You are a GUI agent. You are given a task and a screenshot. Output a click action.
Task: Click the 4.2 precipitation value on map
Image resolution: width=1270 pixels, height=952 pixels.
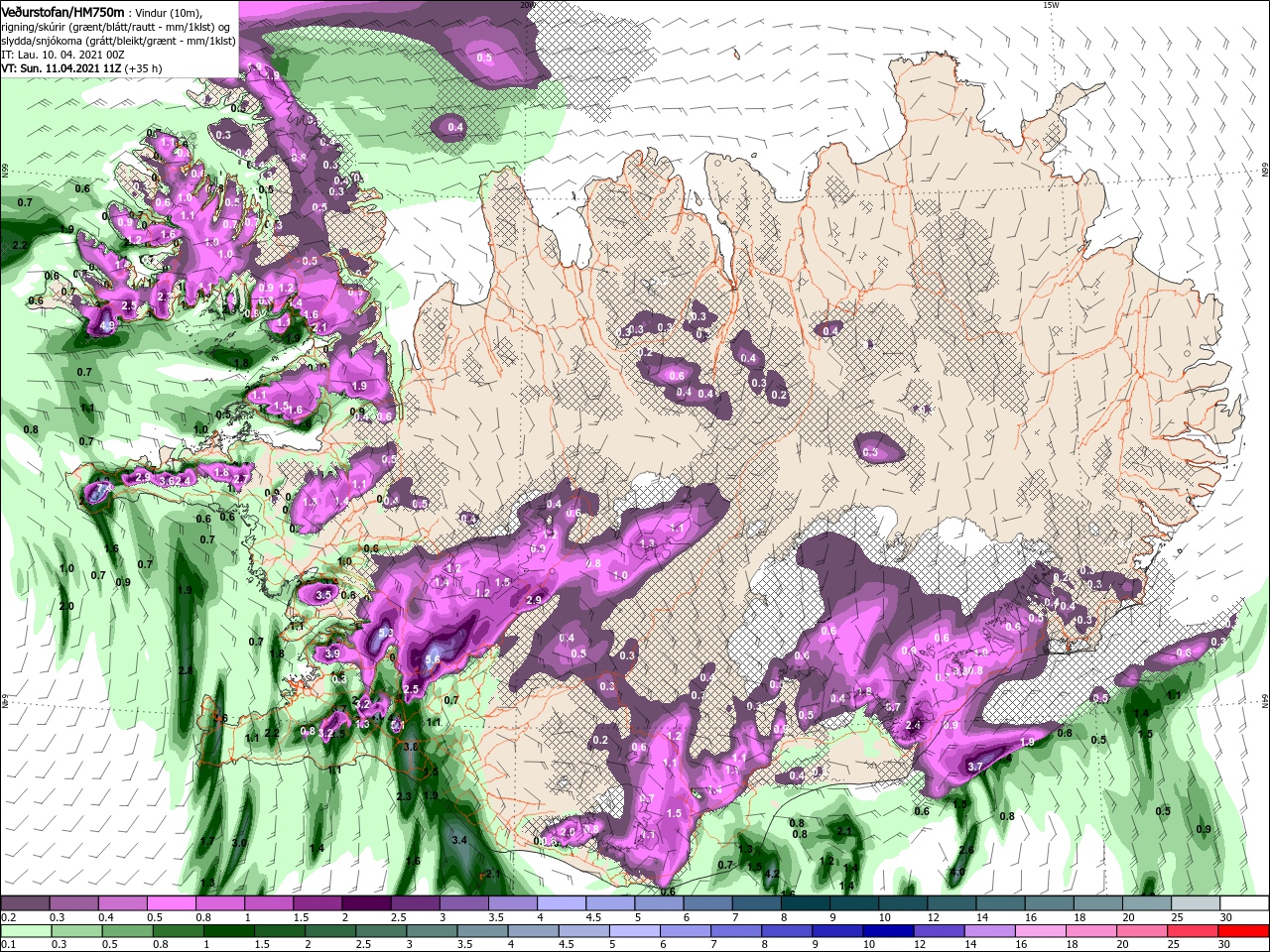(x=770, y=874)
